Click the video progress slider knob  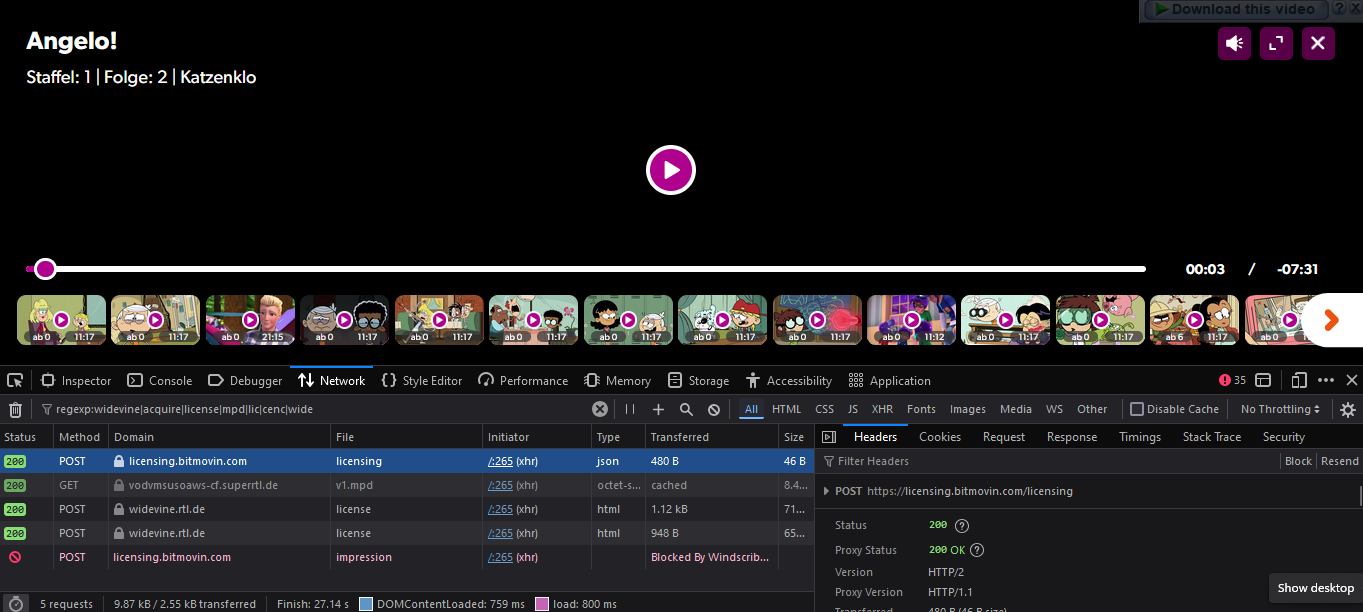[45, 269]
